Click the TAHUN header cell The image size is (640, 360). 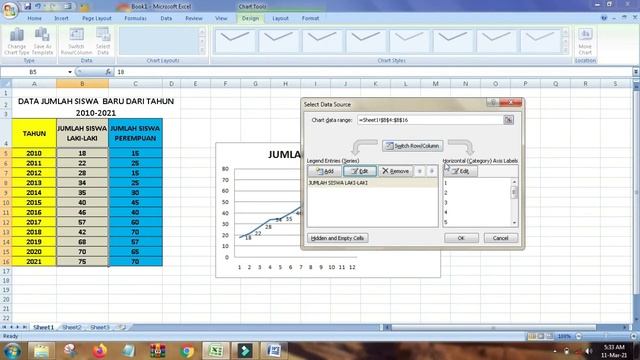tap(34, 133)
